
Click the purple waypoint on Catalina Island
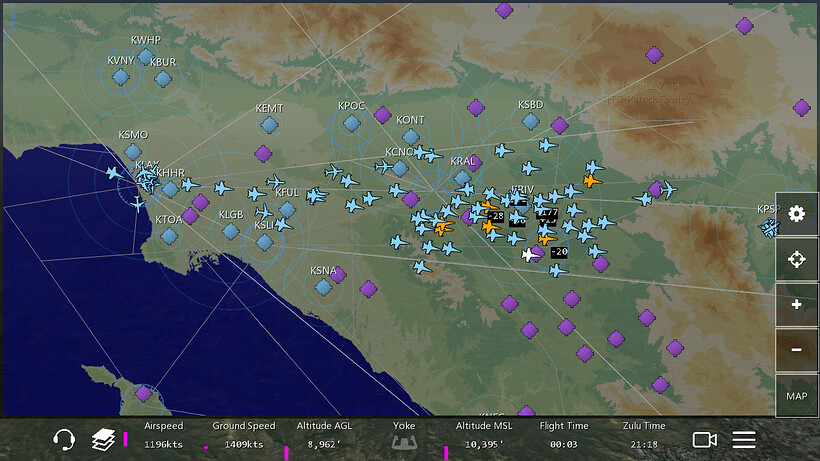point(143,393)
